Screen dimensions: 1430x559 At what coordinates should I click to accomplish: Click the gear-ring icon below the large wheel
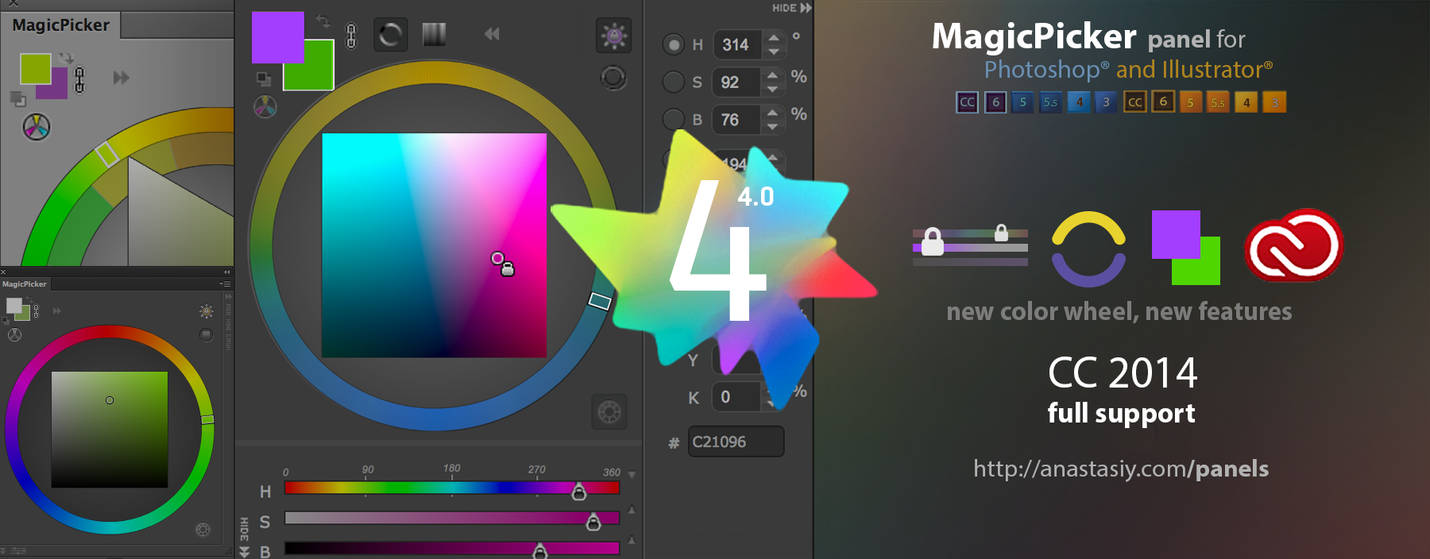[609, 411]
